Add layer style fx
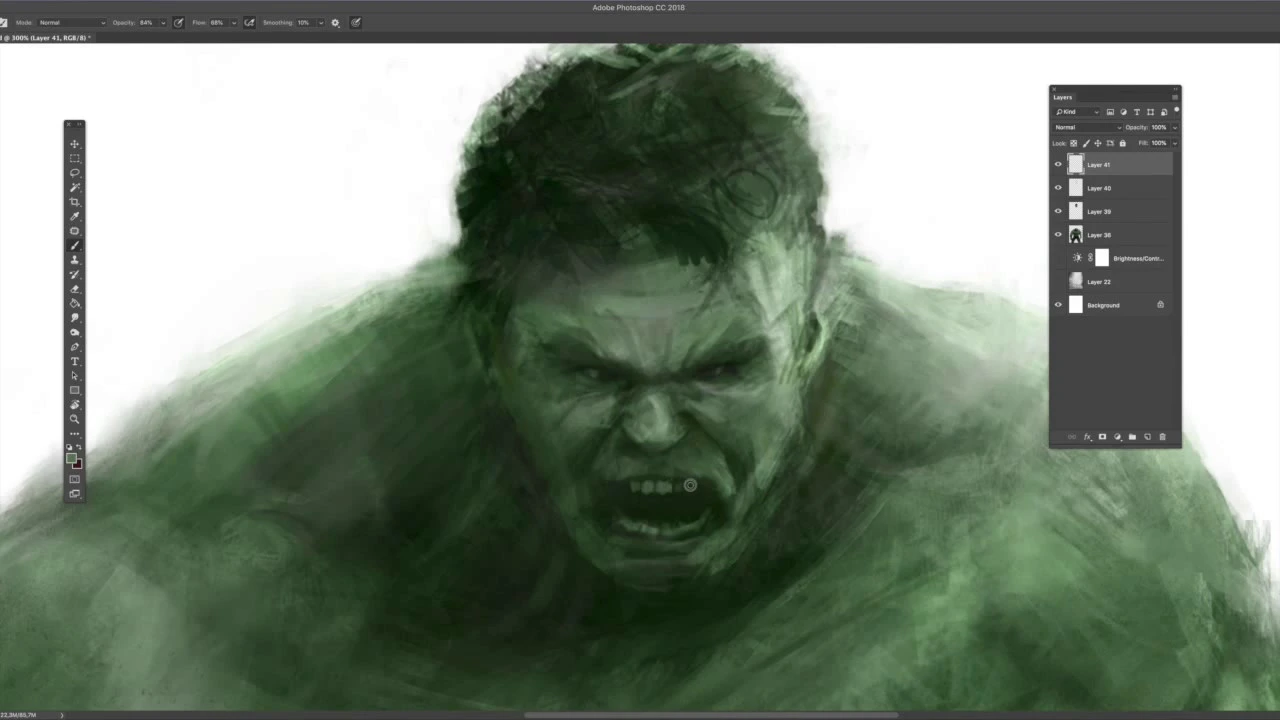Viewport: 1280px width, 720px height. point(1087,437)
